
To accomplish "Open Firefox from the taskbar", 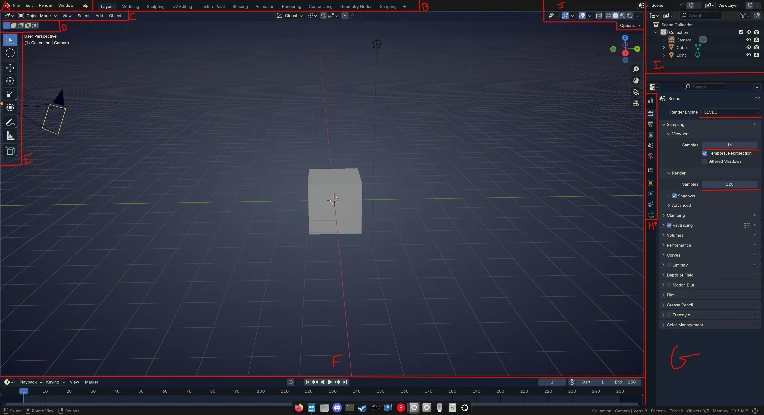I will pos(299,408).
